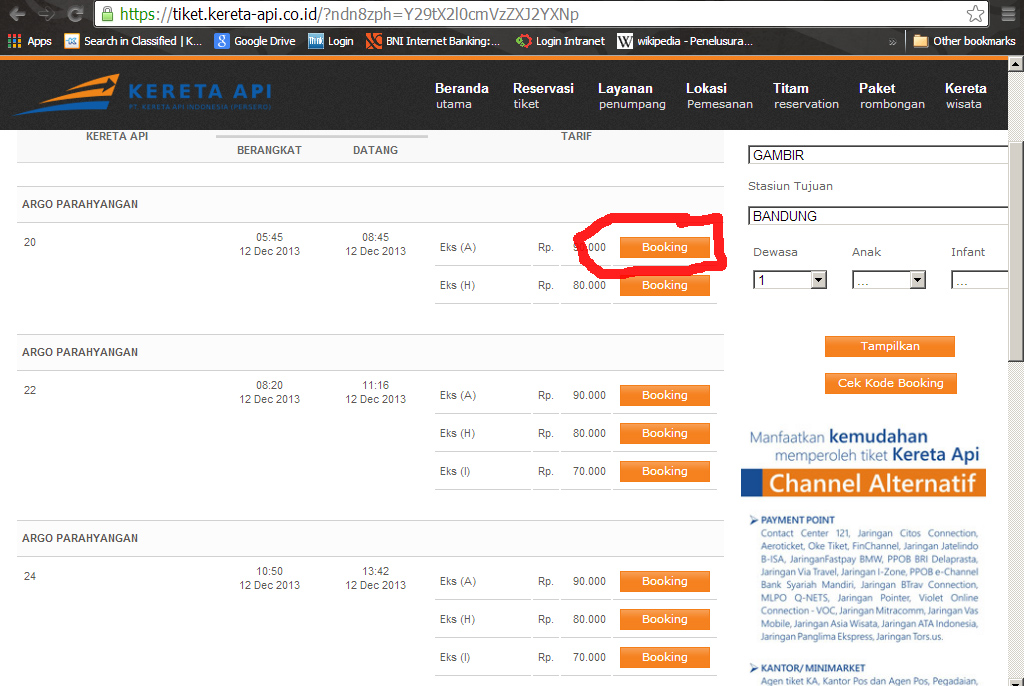This screenshot has height=686, width=1024.
Task: Open the Apps bookmark shortcut
Action: pyautogui.click(x=30, y=41)
